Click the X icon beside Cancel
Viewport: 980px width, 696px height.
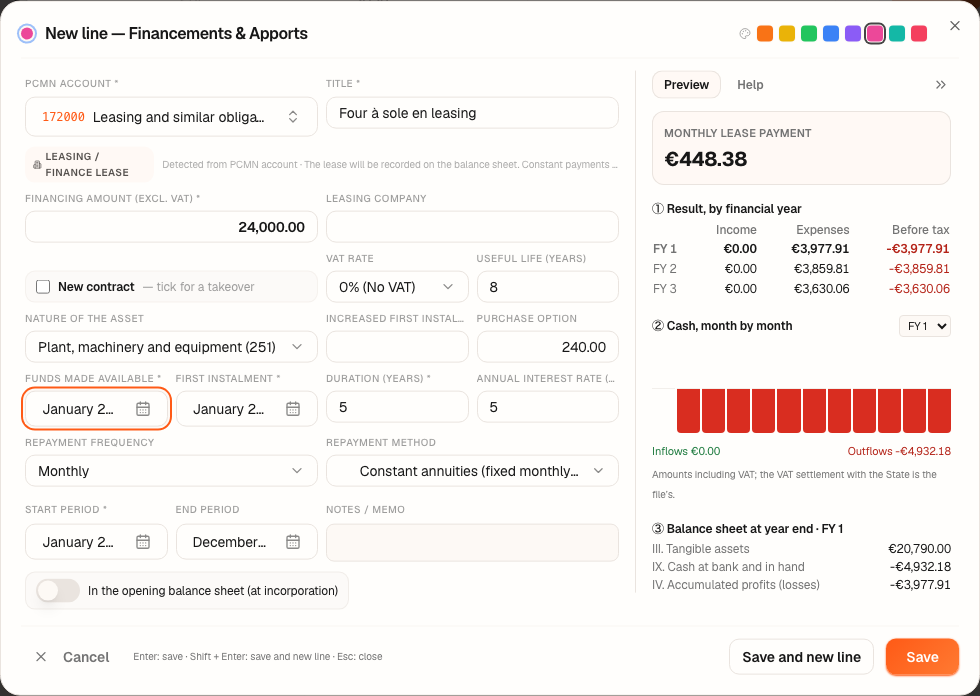pos(41,657)
